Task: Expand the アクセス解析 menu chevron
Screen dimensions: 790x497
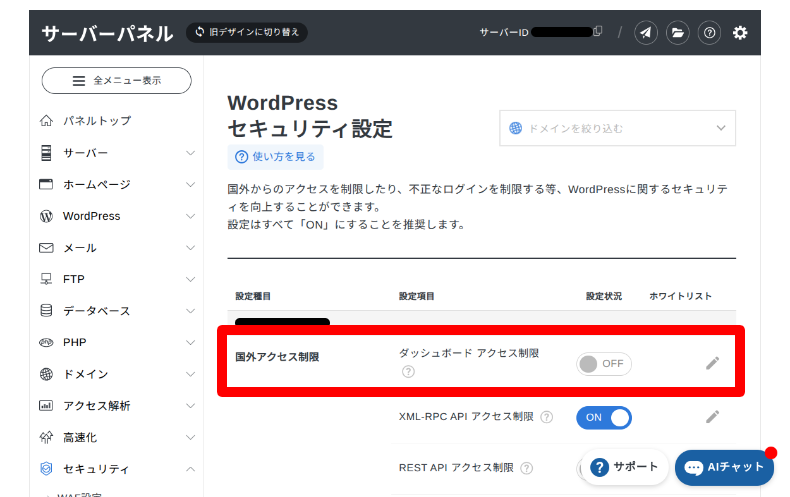Action: pos(190,406)
